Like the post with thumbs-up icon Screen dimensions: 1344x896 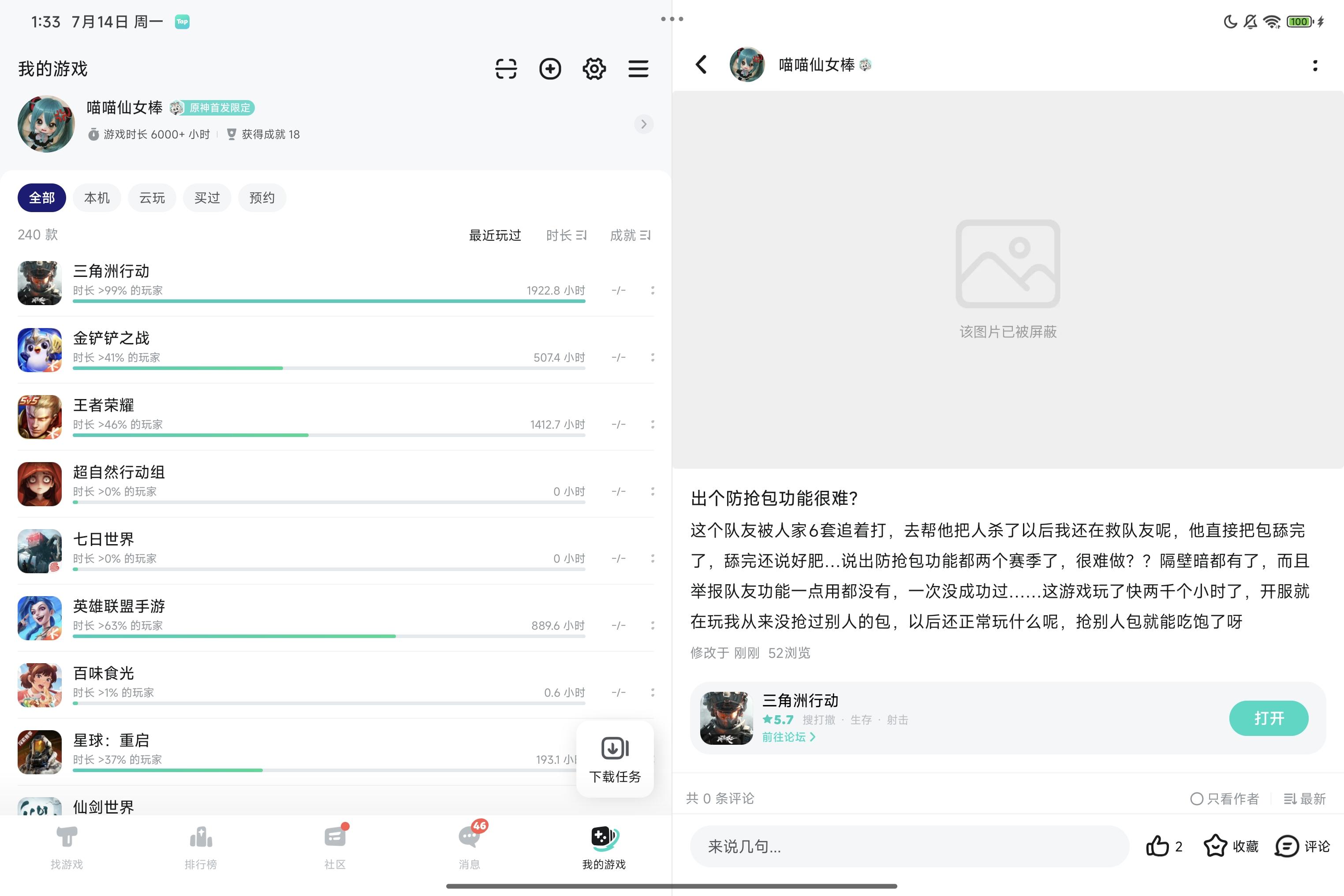(x=1157, y=846)
